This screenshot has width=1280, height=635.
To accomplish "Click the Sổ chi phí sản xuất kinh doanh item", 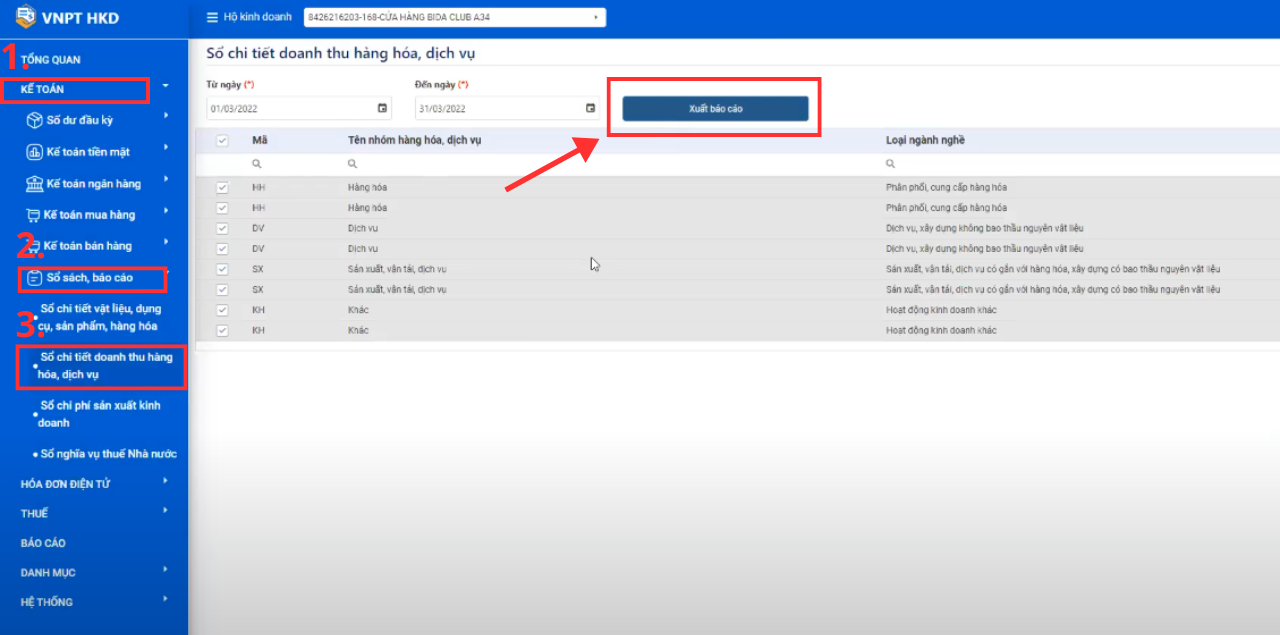I will click(x=100, y=414).
